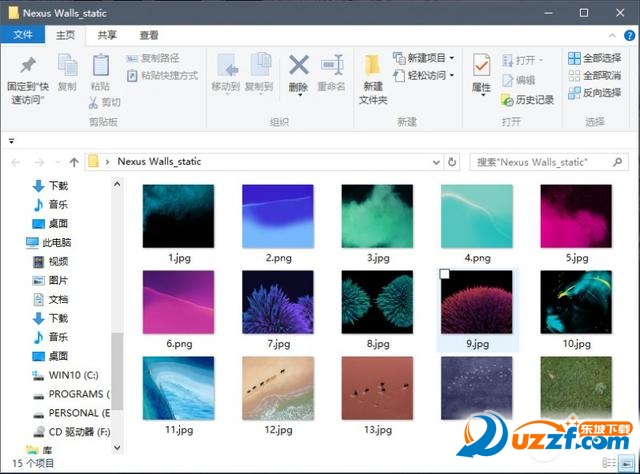Switch to the Share (共享) tab

click(x=107, y=35)
